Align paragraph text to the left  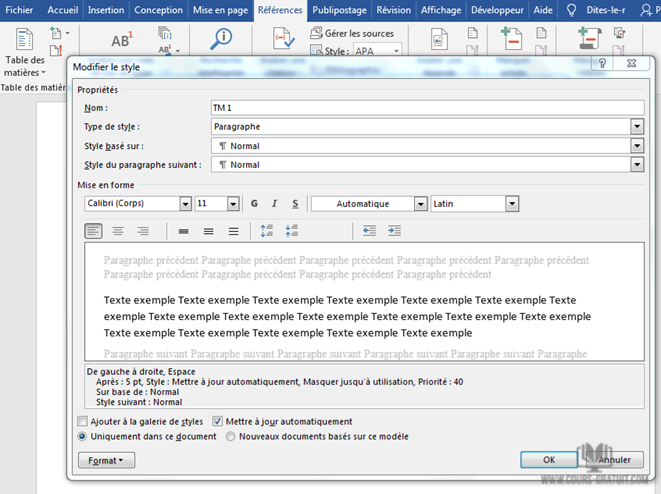pyautogui.click(x=93, y=231)
